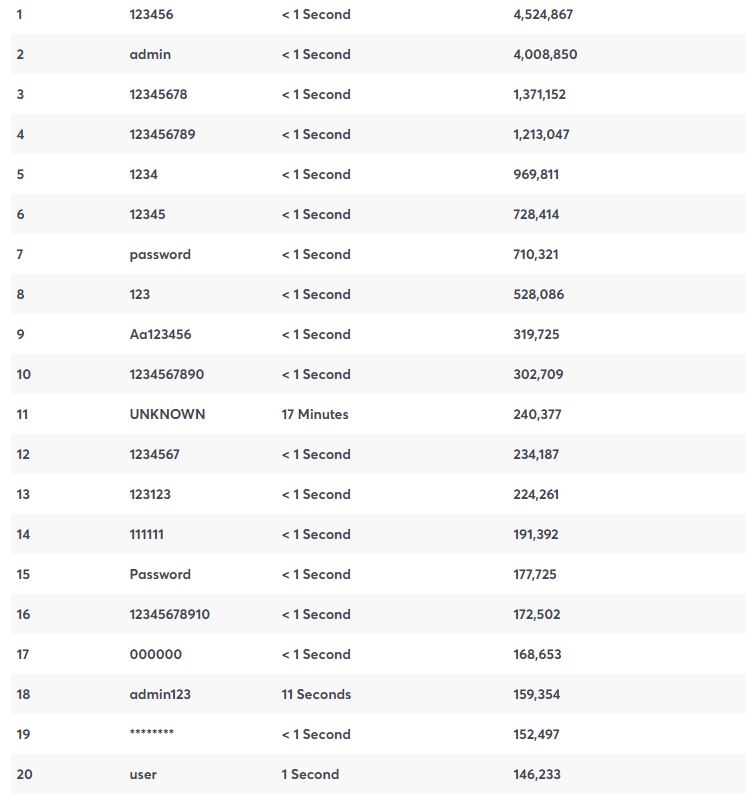
Task: Select the password "123456" in row 1
Action: coord(151,14)
